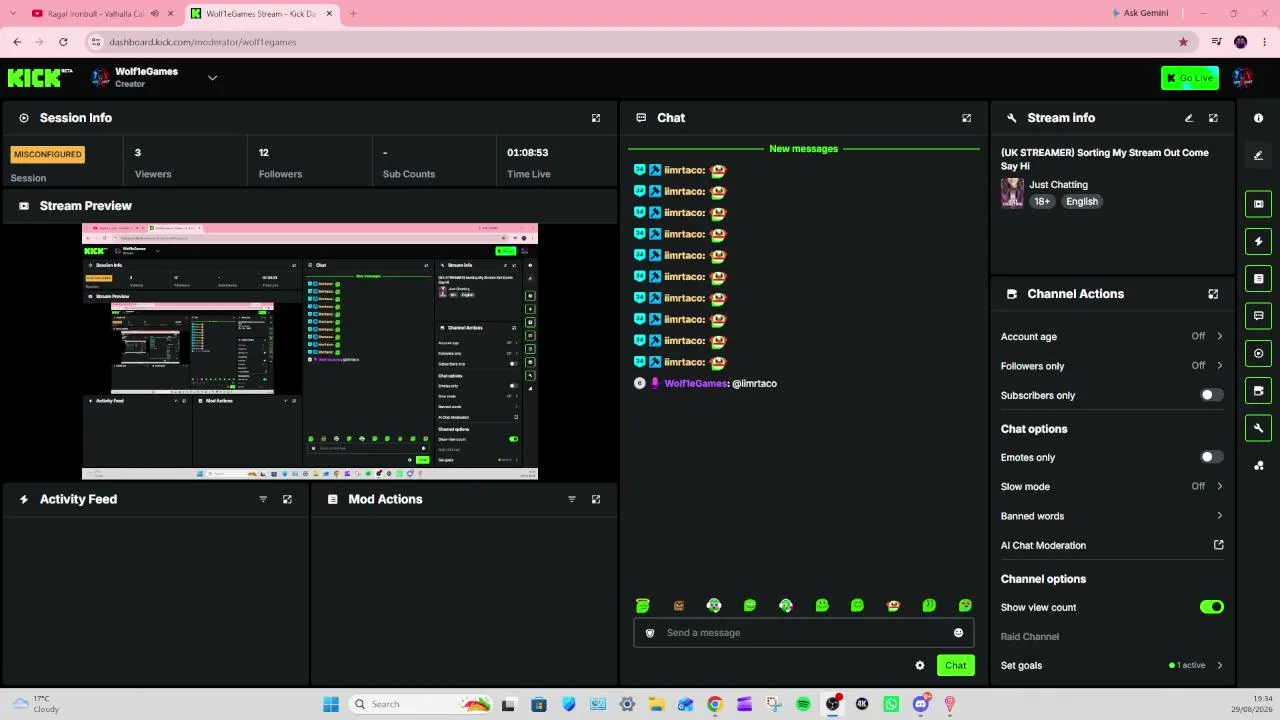Open the info icon in the right sidebar
1280x720 pixels.
point(1258,118)
